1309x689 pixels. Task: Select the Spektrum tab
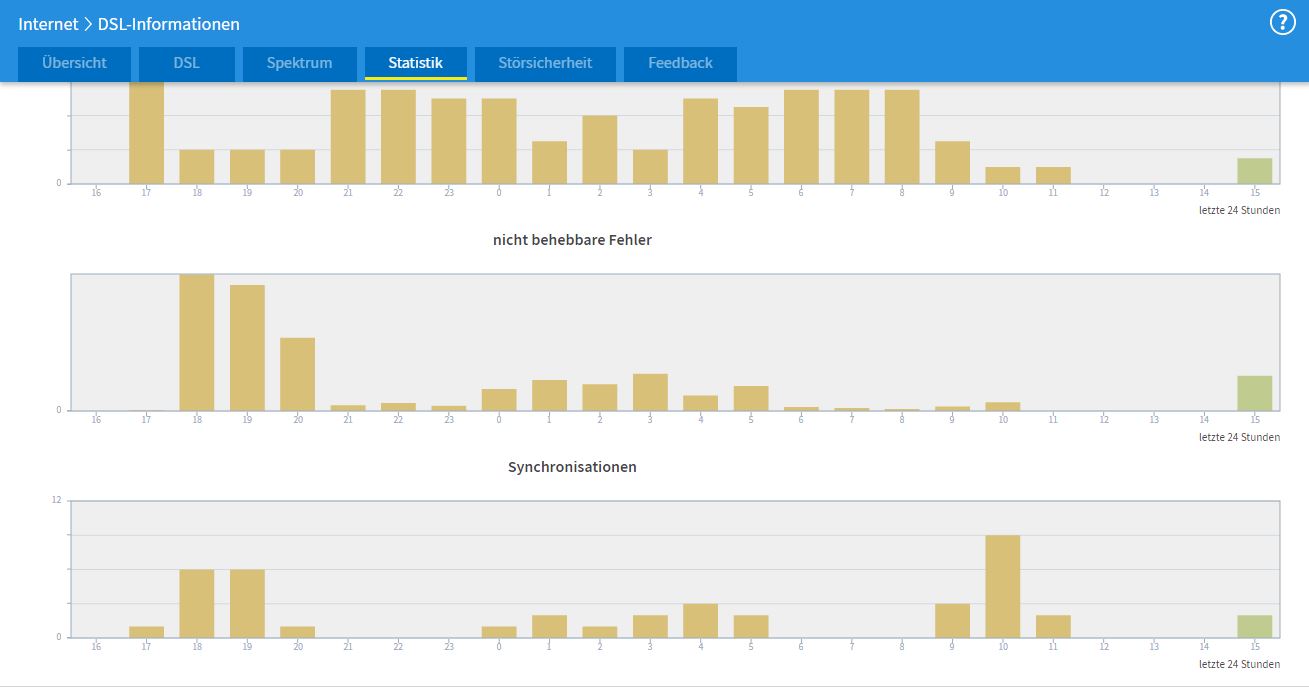pyautogui.click(x=299, y=63)
